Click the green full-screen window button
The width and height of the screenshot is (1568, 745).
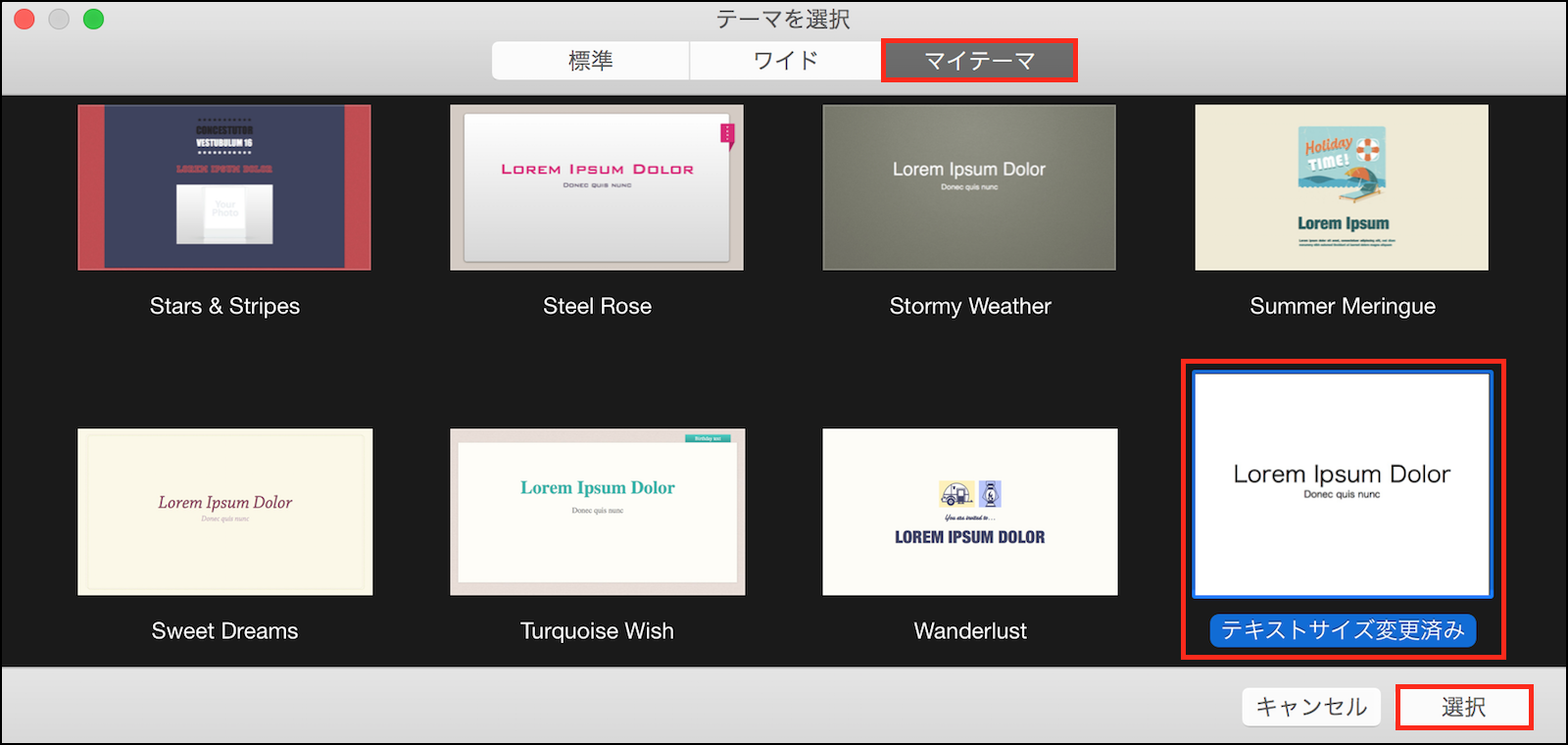[93, 19]
